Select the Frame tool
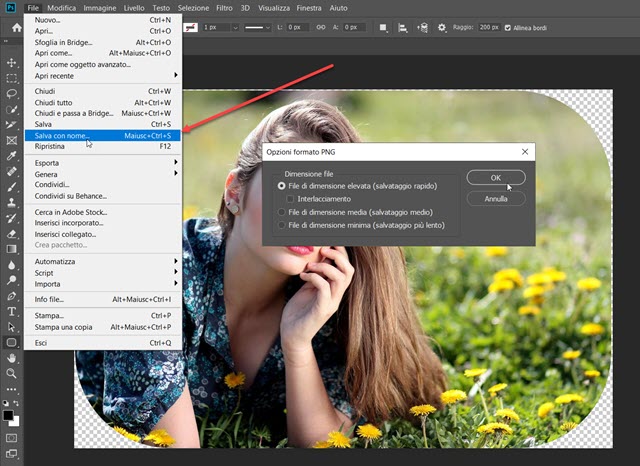This screenshot has height=466, width=640. pyautogui.click(x=11, y=140)
